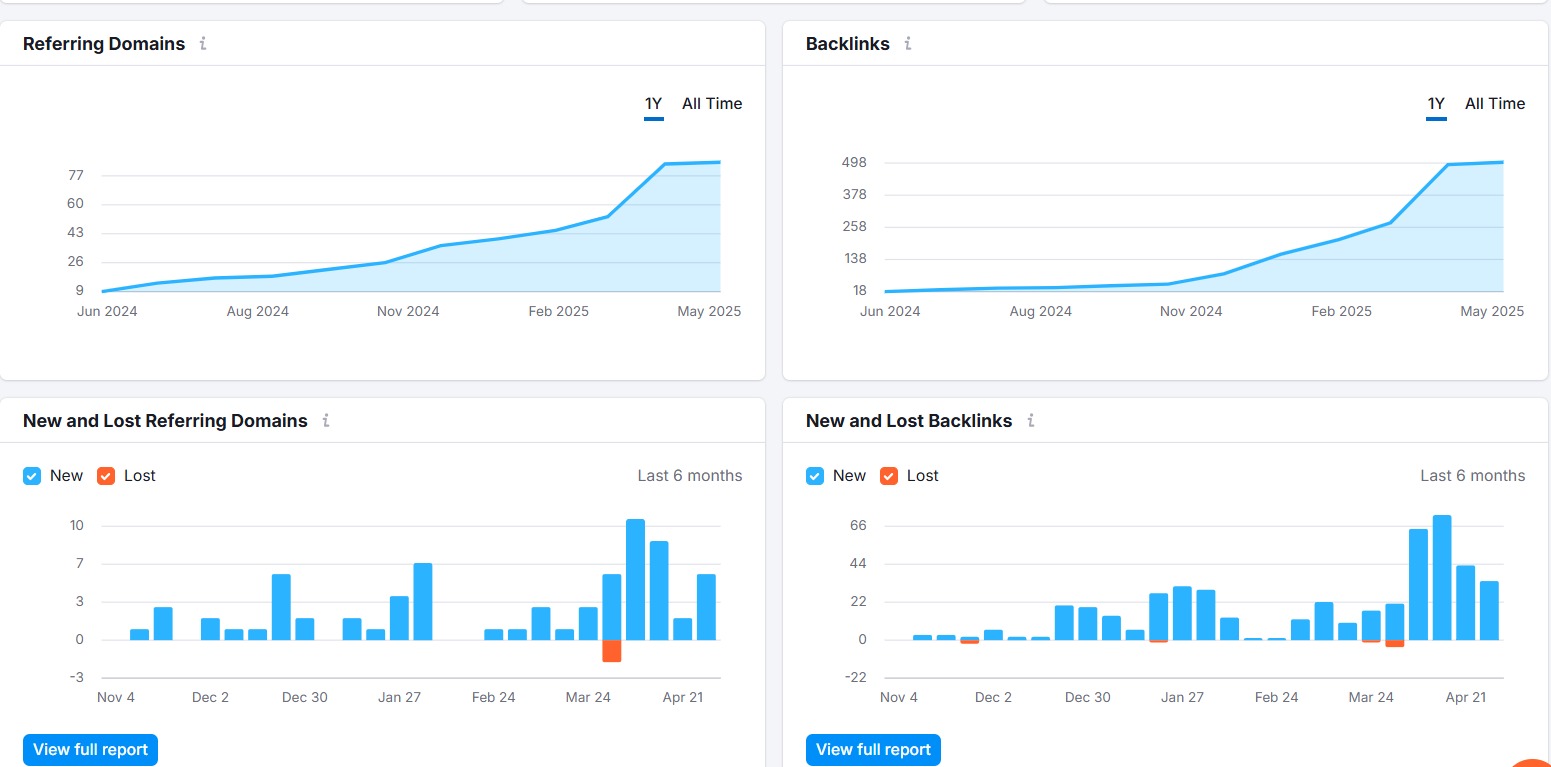Image resolution: width=1551 pixels, height=767 pixels.
Task: Open info tooltip for New and Lost Referring Domains
Action: 326,421
